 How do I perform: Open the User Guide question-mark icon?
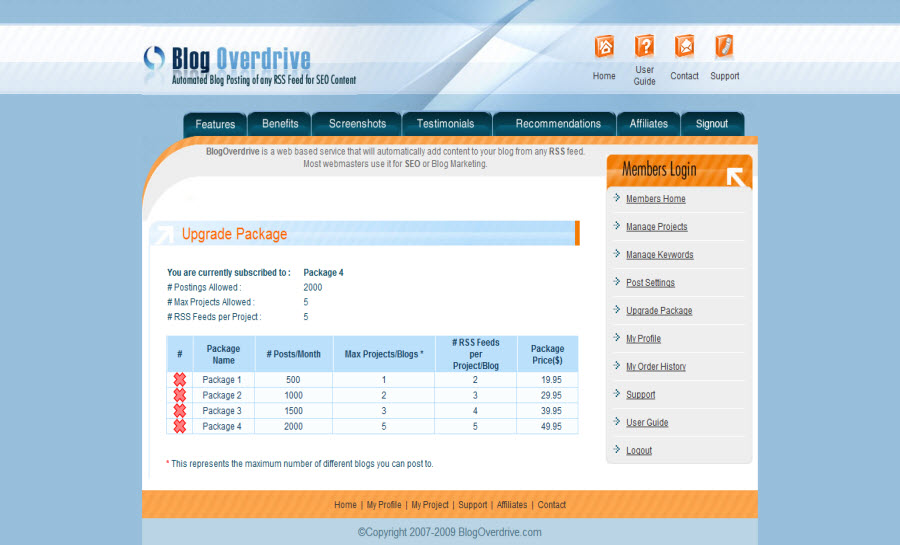[x=645, y=46]
